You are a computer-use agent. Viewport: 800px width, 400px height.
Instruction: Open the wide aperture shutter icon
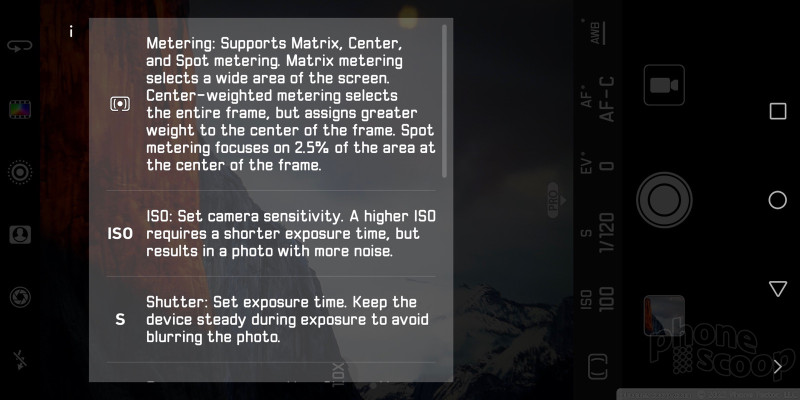(x=20, y=297)
